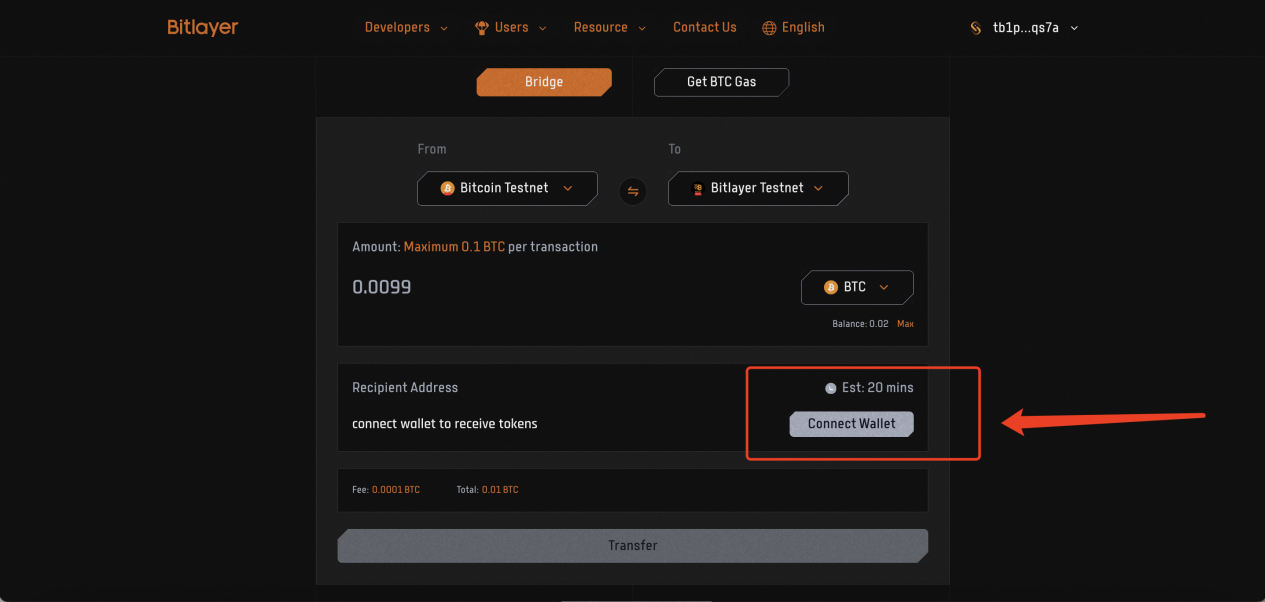Click the Users trophy icon
Screen dimensions: 1265x602
(x=481, y=28)
